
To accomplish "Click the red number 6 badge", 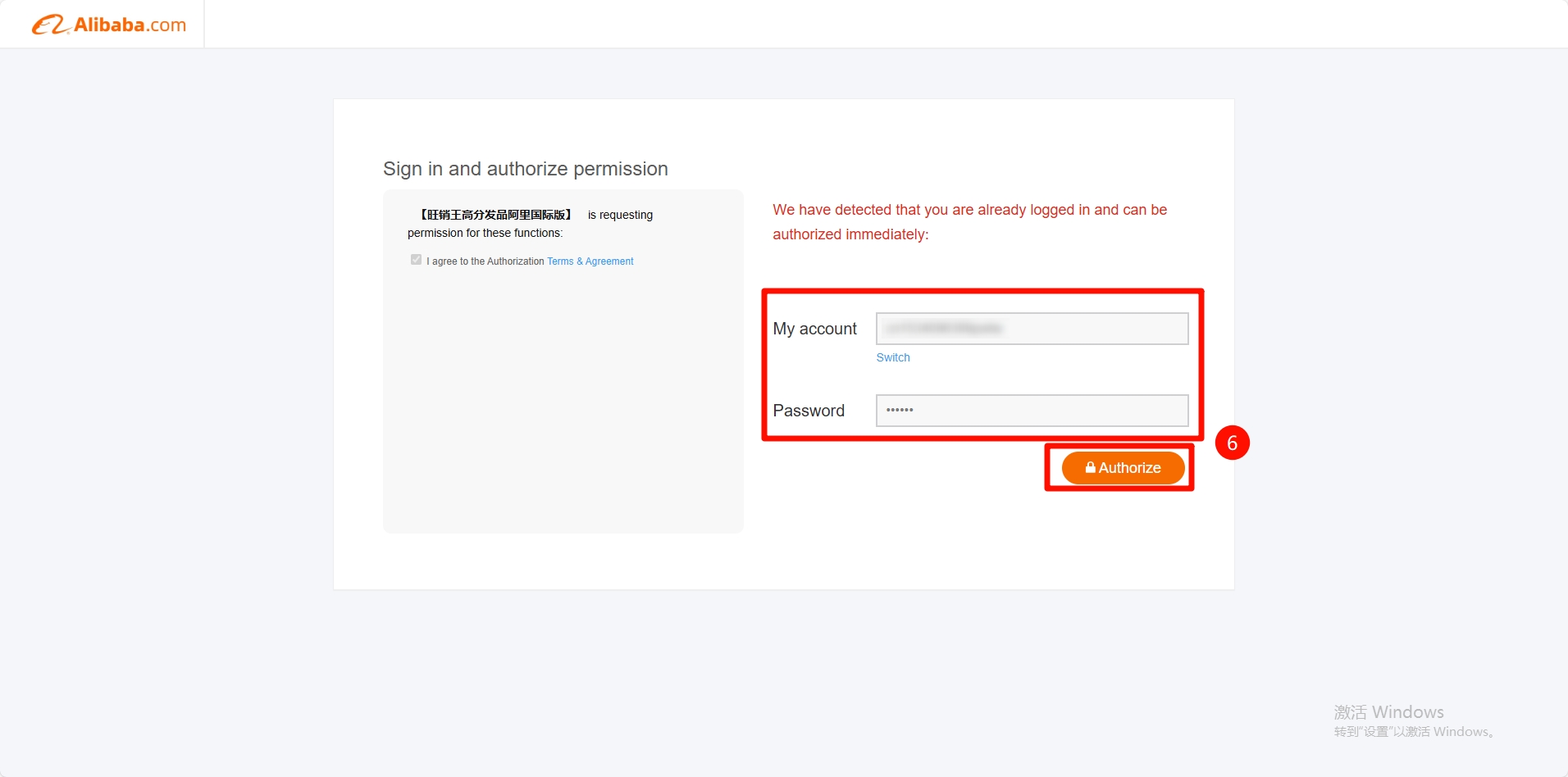I will [1232, 443].
